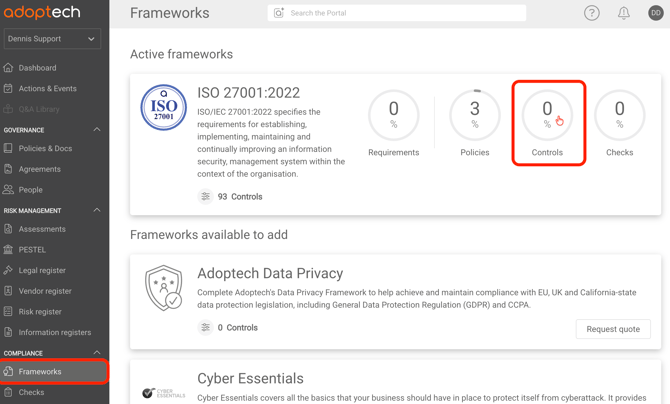Collapse the Risk Management section
Screen dimensions: 670x404
(x=97, y=211)
